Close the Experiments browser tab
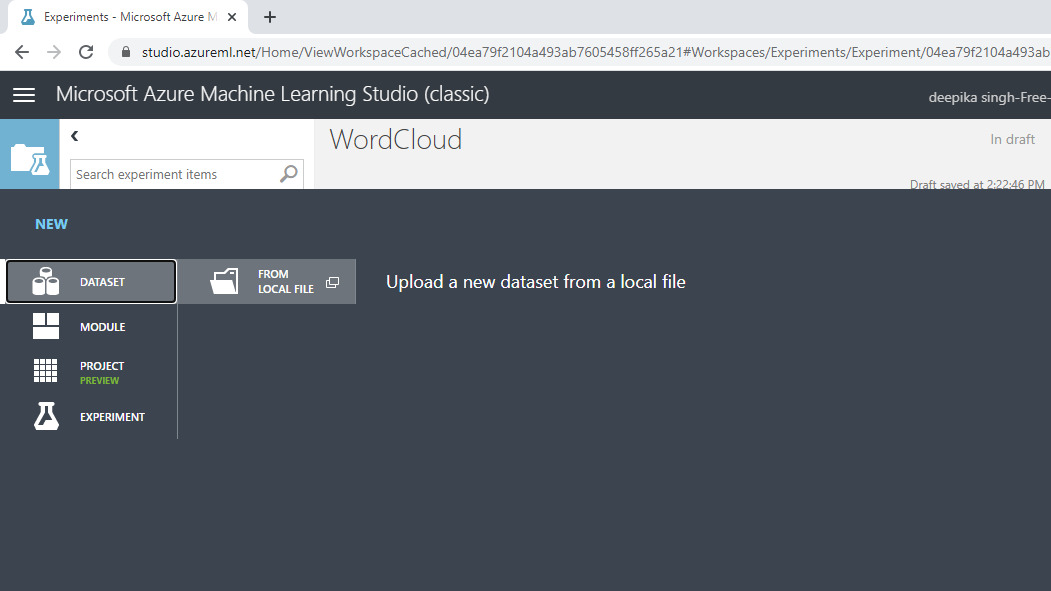Viewport: 1051px width, 591px height. 232,17
